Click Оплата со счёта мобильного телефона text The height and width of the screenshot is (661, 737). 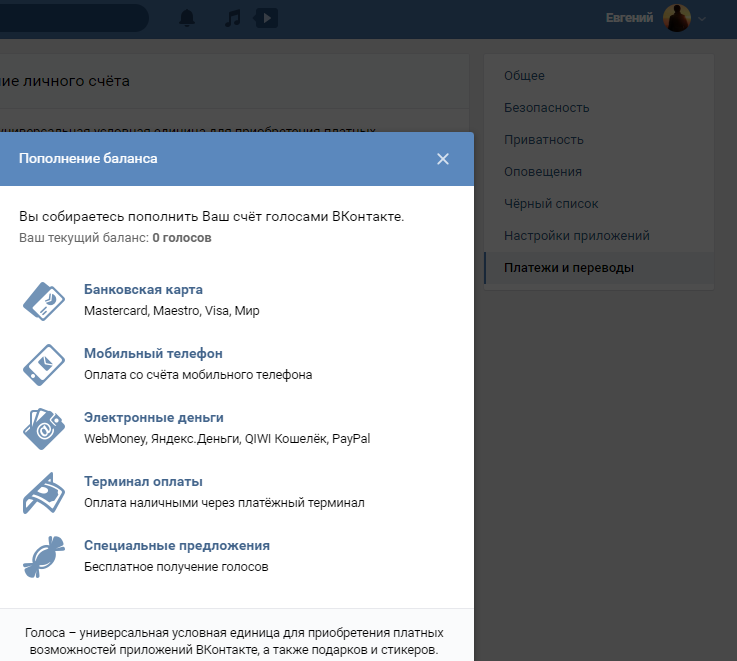198,375
